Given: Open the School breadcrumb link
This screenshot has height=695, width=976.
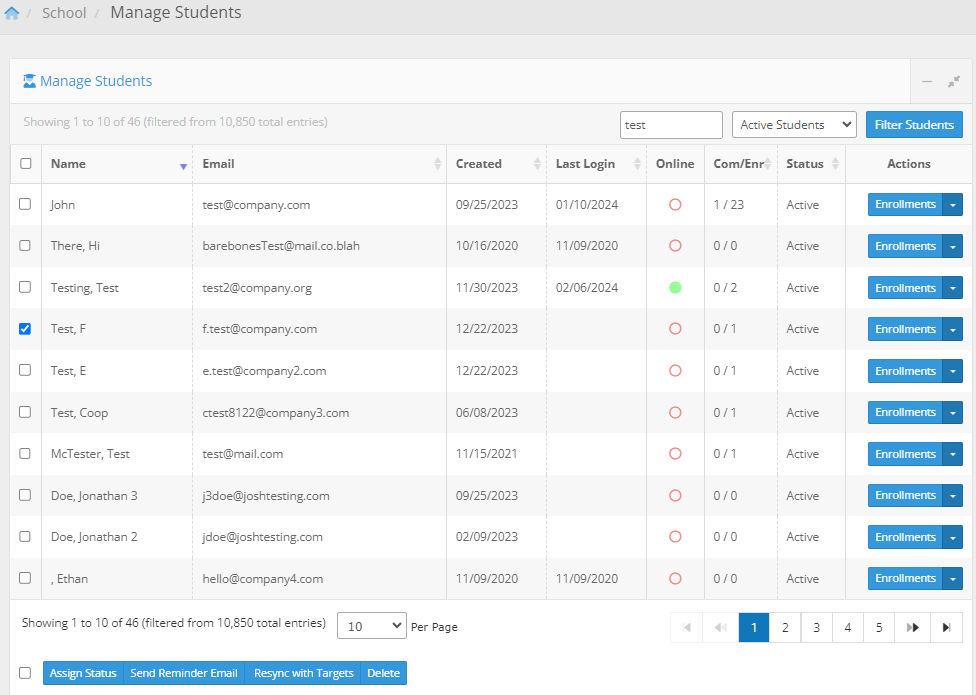Looking at the screenshot, I should [x=64, y=13].
